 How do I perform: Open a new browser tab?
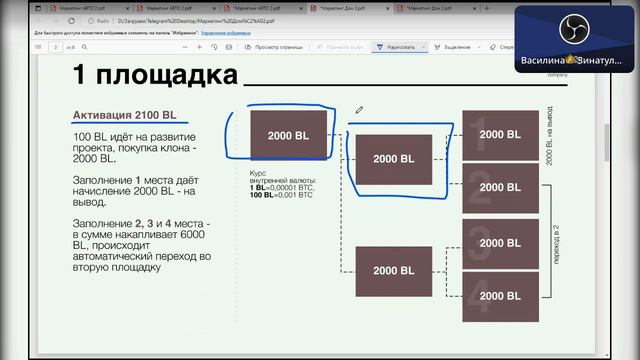click(x=487, y=8)
